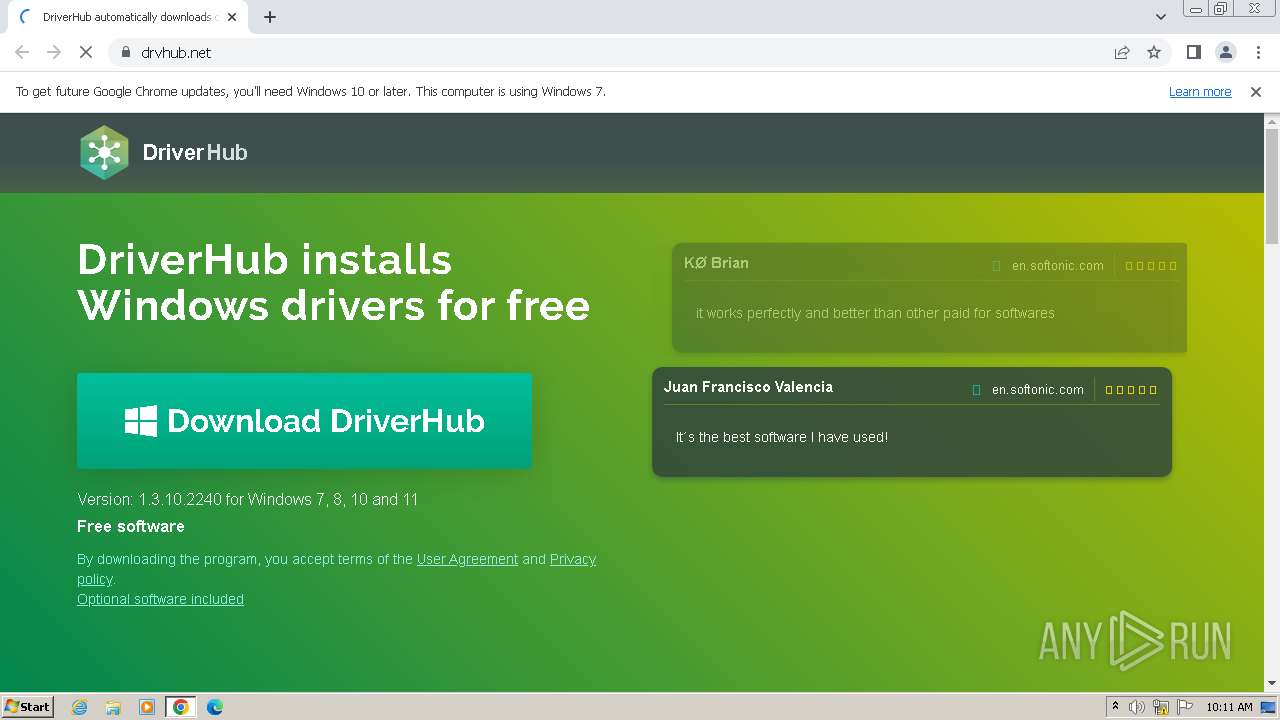Open a new browser tab

click(x=270, y=17)
